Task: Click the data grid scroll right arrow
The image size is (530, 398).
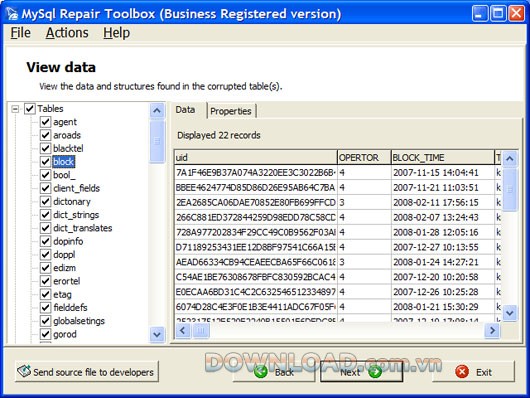Action: [x=492, y=330]
